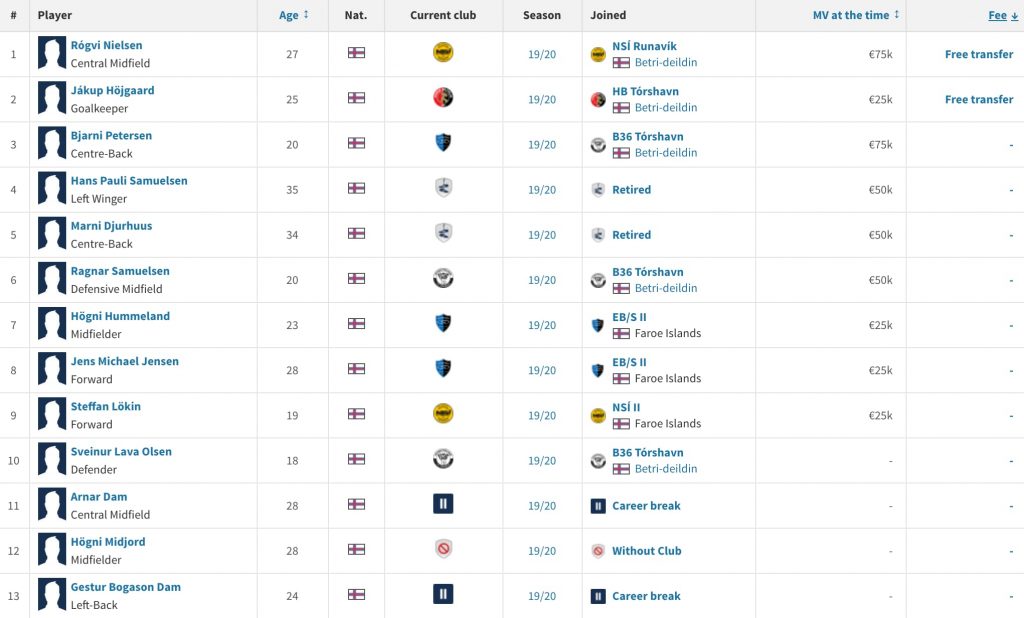The height and width of the screenshot is (618, 1024).
Task: Open Betri-deildin league link under HB Tórshavn
Action: click(665, 108)
